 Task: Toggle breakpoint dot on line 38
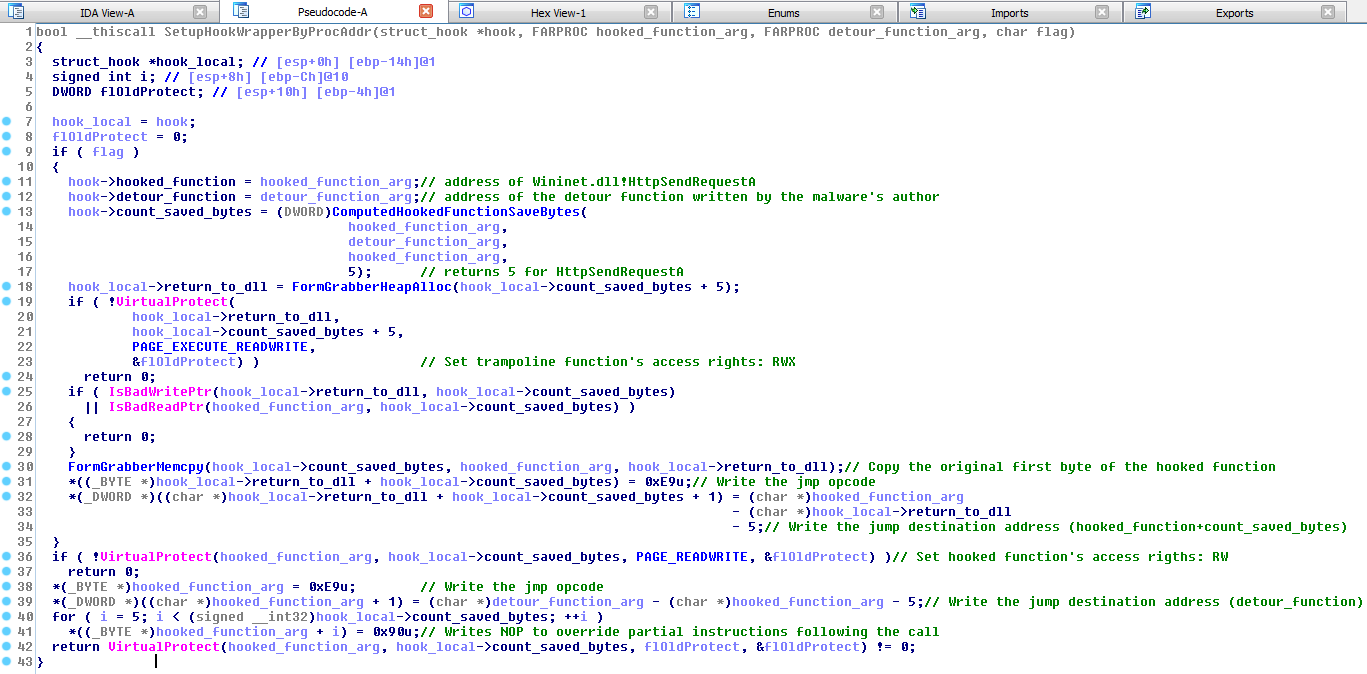click(6, 587)
